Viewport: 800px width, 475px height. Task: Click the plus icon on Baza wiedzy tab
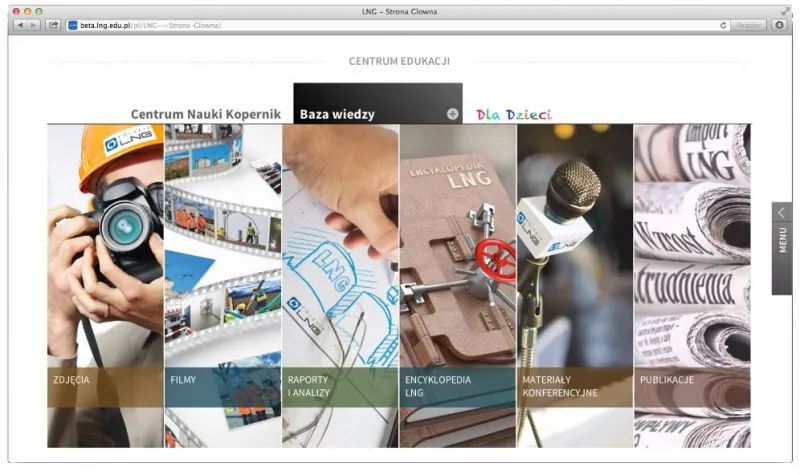click(452, 114)
